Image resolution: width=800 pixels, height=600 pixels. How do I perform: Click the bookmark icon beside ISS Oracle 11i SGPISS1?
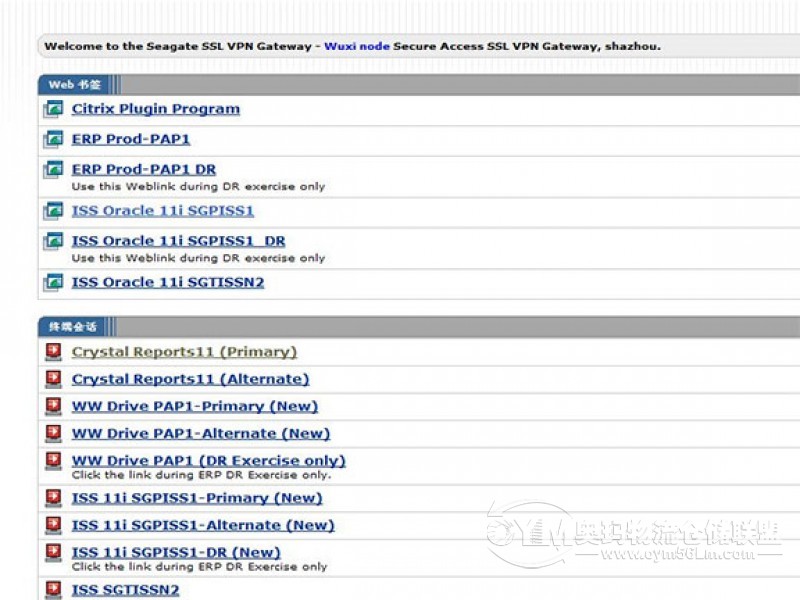[53, 210]
